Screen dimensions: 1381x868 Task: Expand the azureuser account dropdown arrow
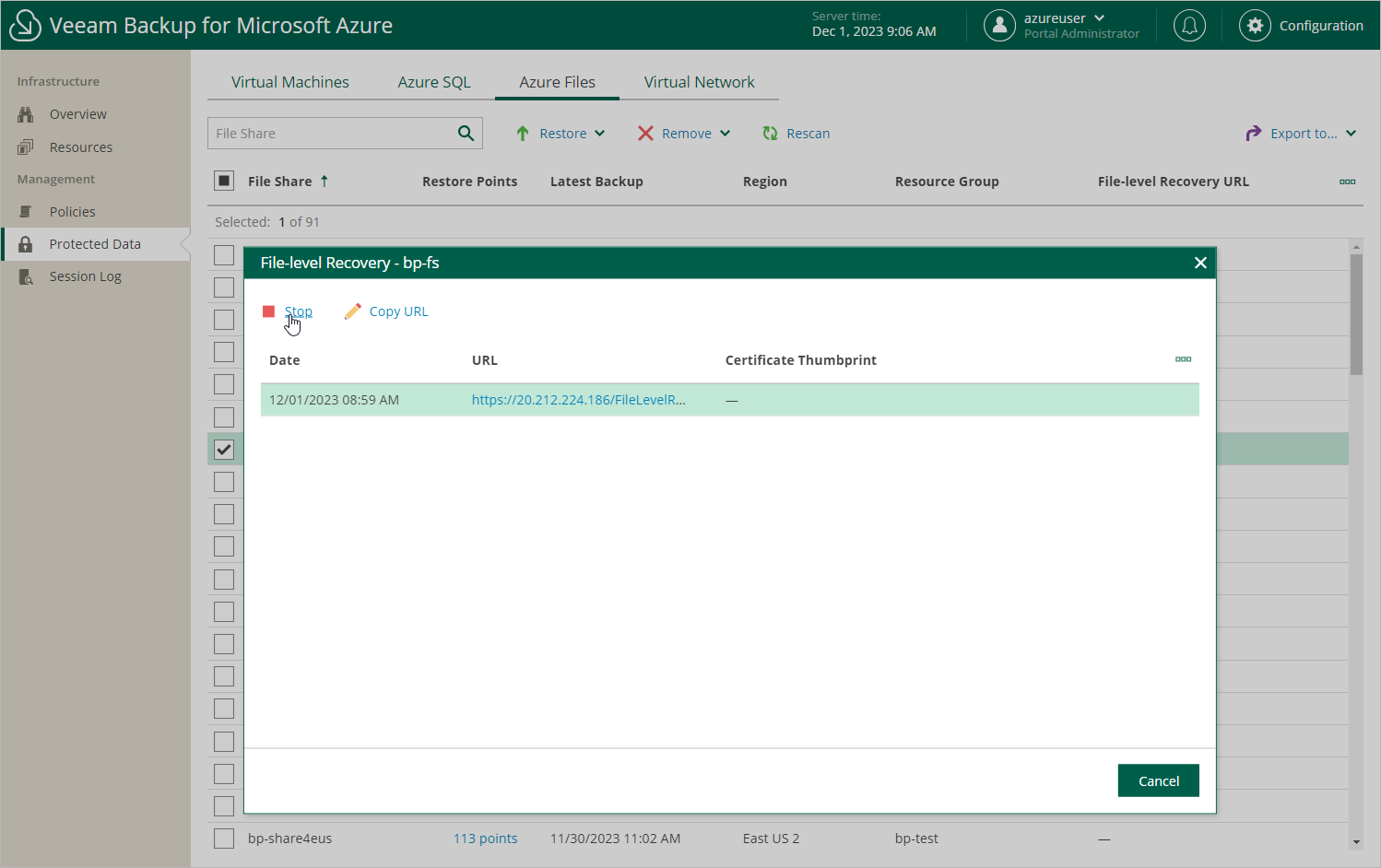pyautogui.click(x=1100, y=18)
